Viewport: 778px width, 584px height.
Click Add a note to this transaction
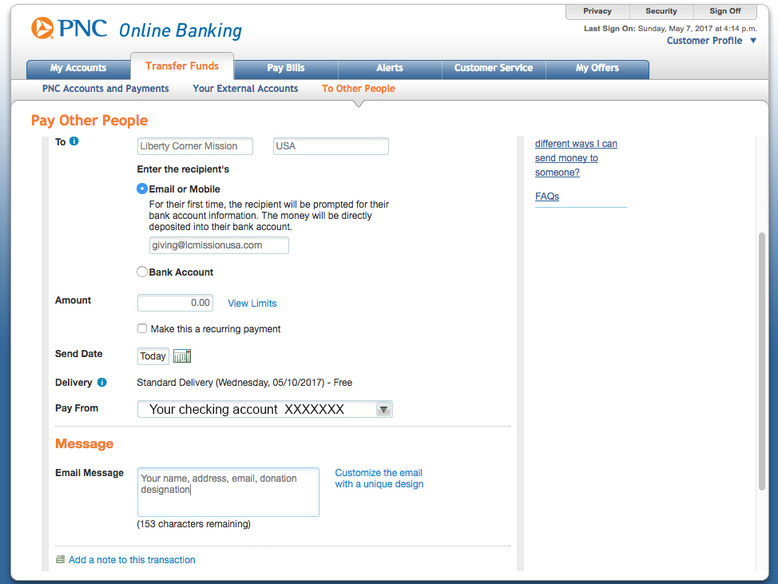(x=131, y=560)
